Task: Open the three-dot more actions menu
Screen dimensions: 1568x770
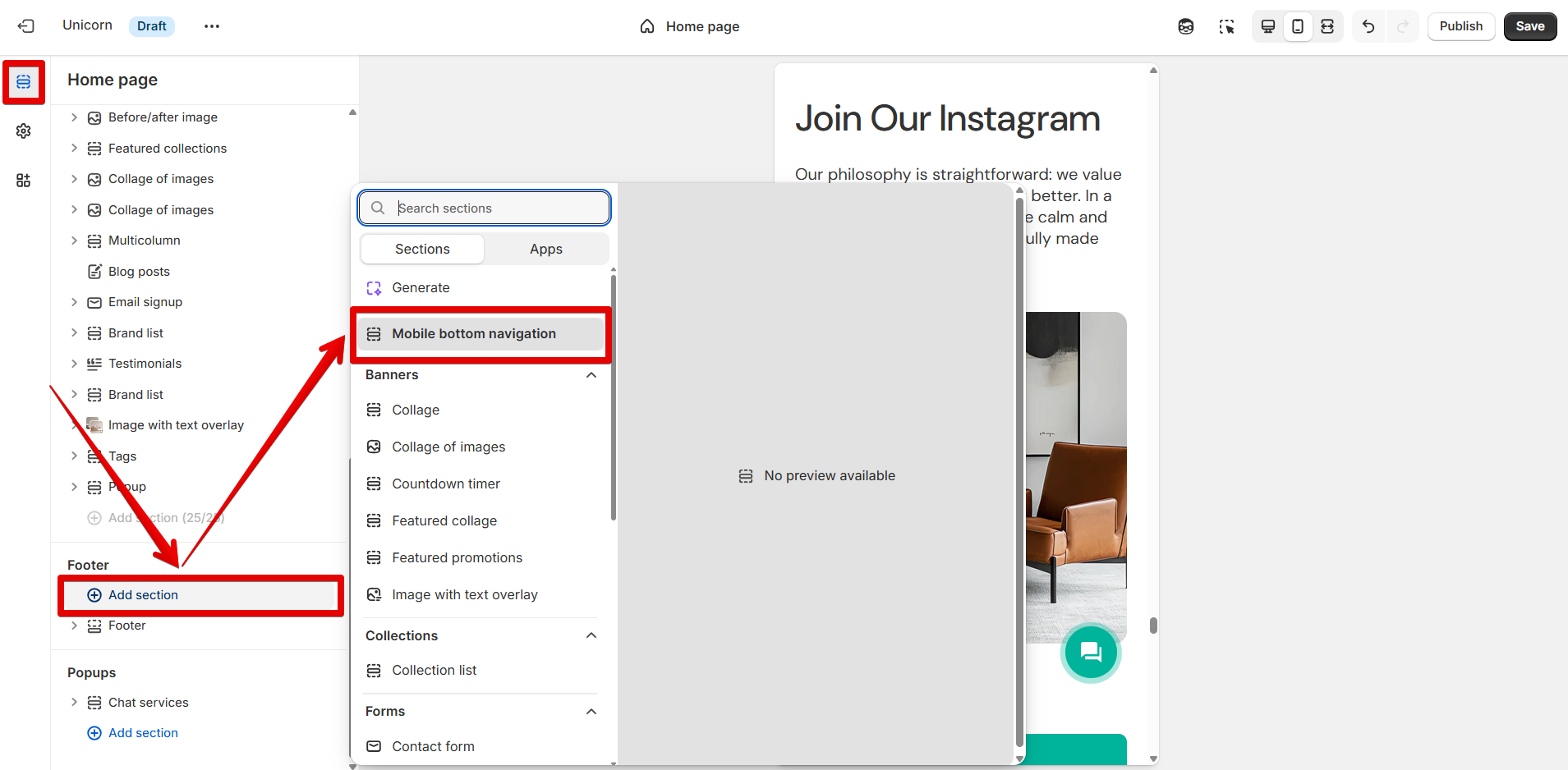Action: point(212,26)
